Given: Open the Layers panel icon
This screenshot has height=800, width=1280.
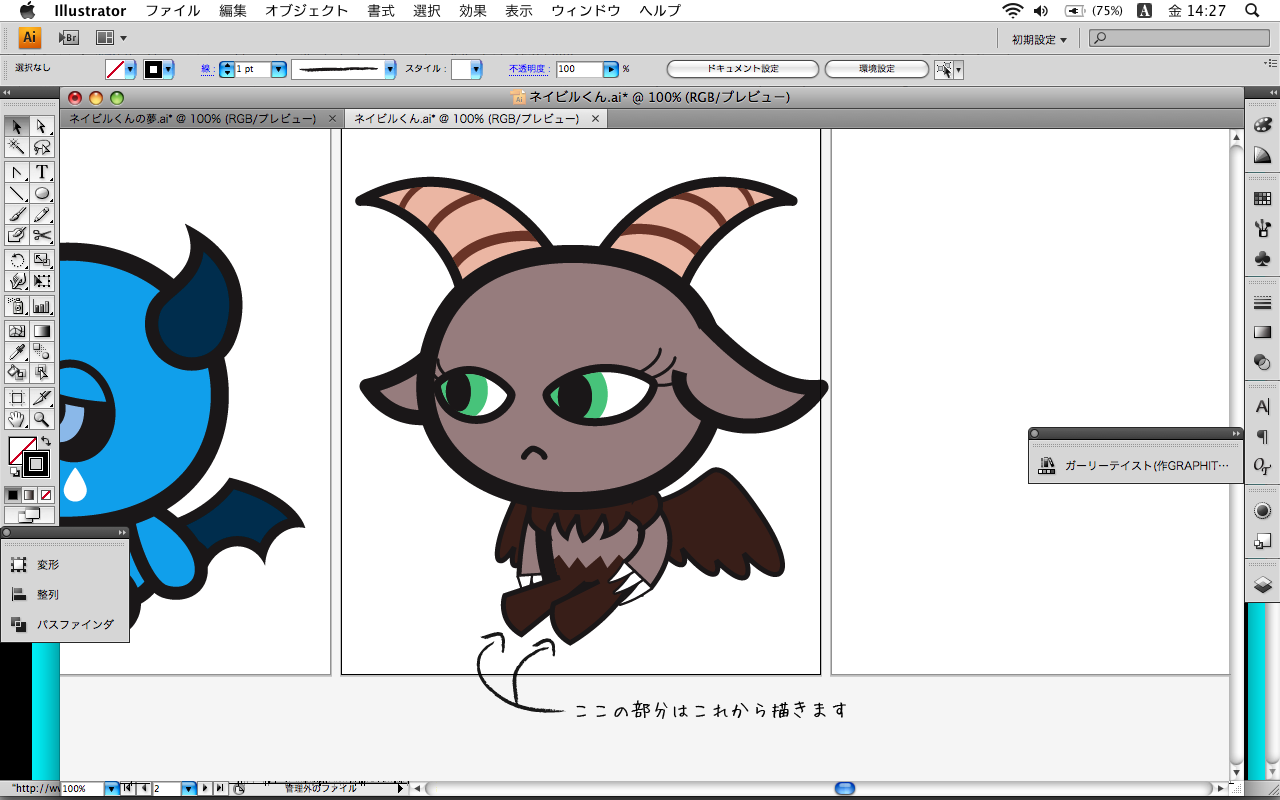Looking at the screenshot, I should click(x=1262, y=585).
